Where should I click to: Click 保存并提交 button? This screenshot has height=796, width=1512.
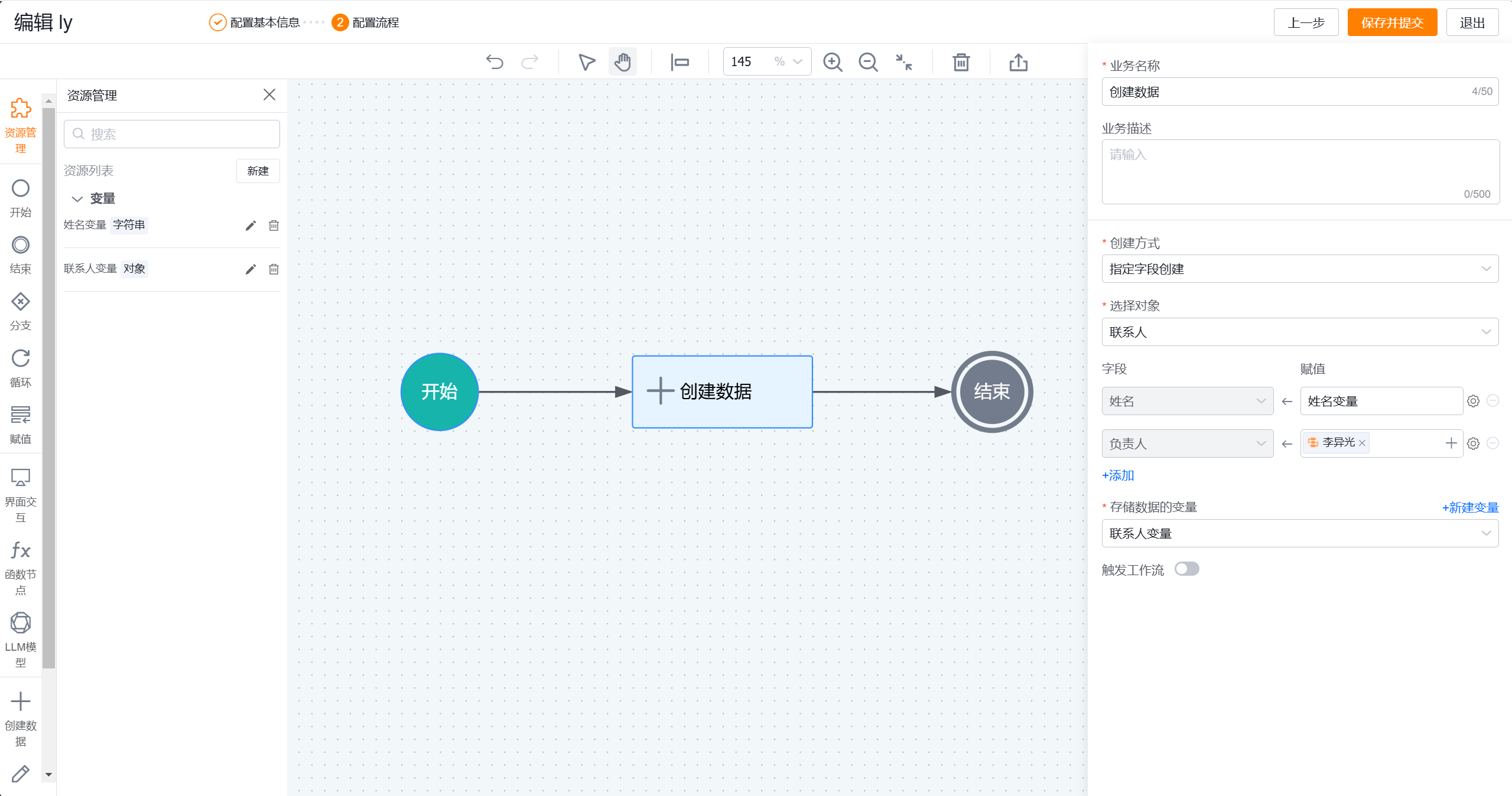click(1391, 22)
